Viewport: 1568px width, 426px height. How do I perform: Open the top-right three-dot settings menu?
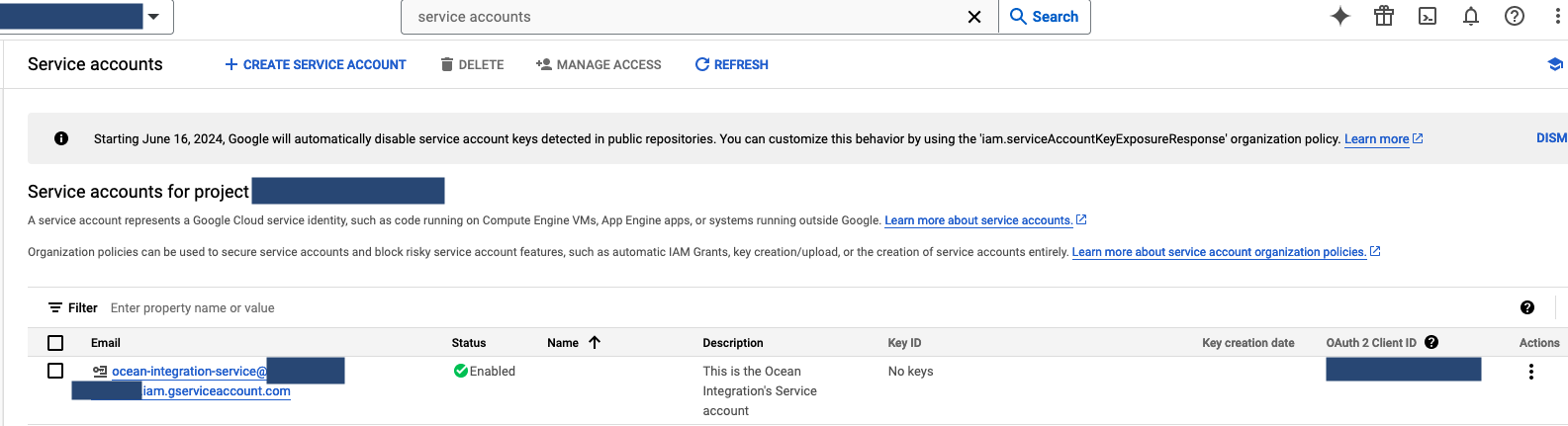coord(1557,16)
